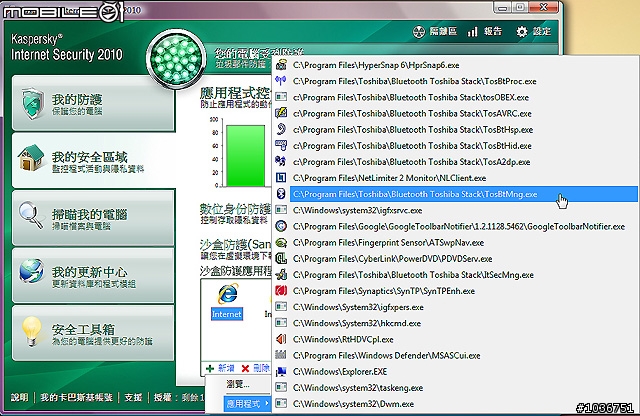Open the 支援 support link
This screenshot has height=416, width=640.
coord(133,397)
